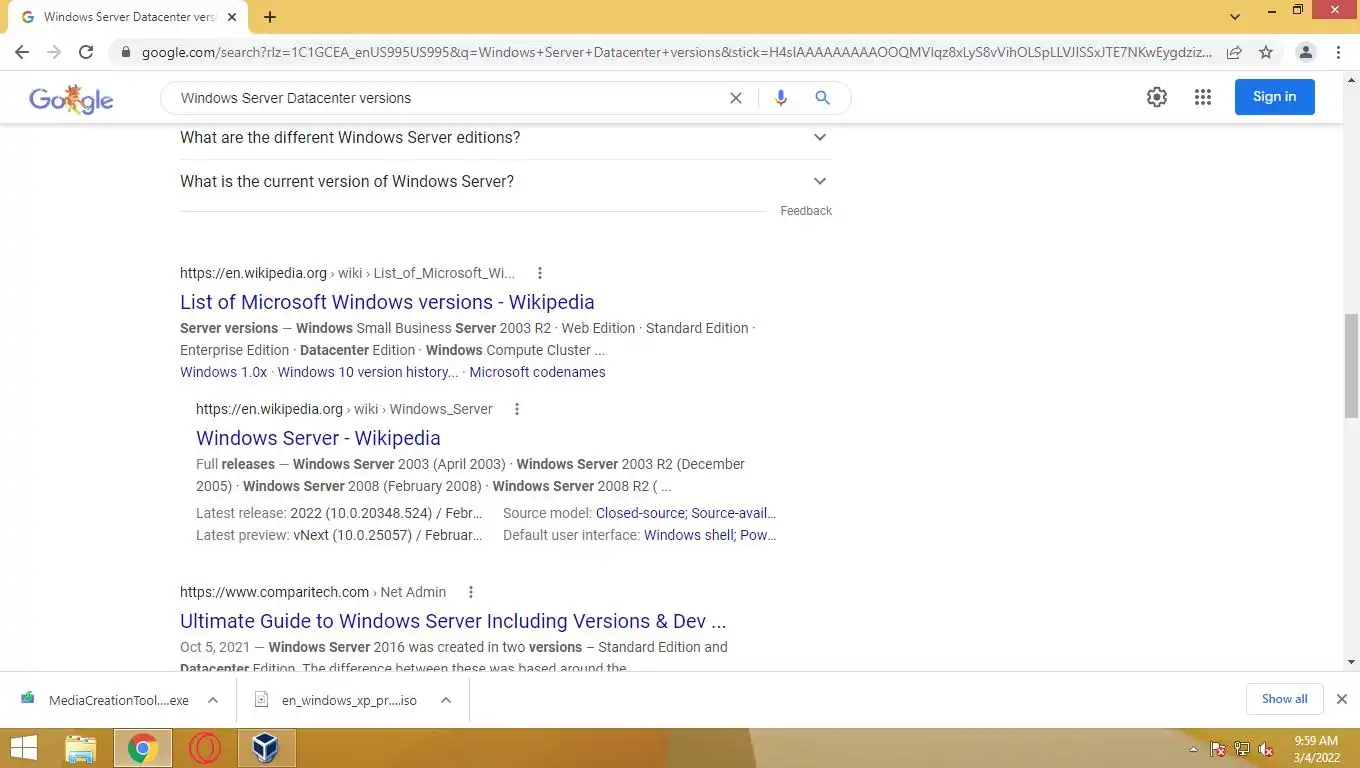The image size is (1360, 768).
Task: Open Chrome three-dot menu
Action: pyautogui.click(x=1338, y=52)
